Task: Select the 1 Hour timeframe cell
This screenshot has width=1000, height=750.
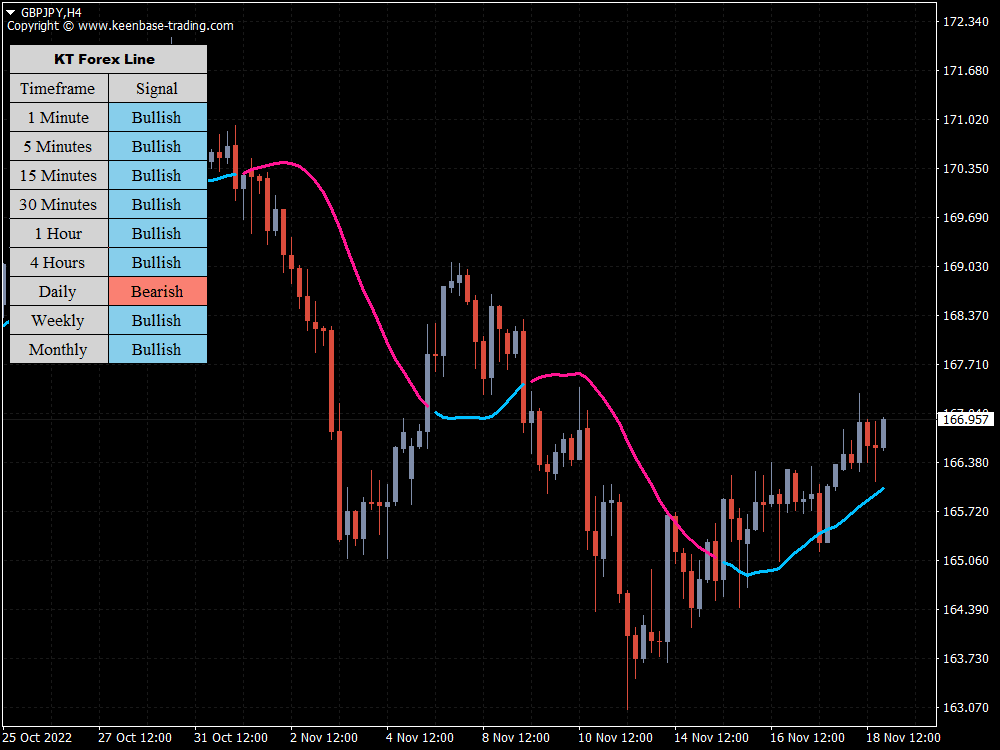Action: click(x=59, y=233)
